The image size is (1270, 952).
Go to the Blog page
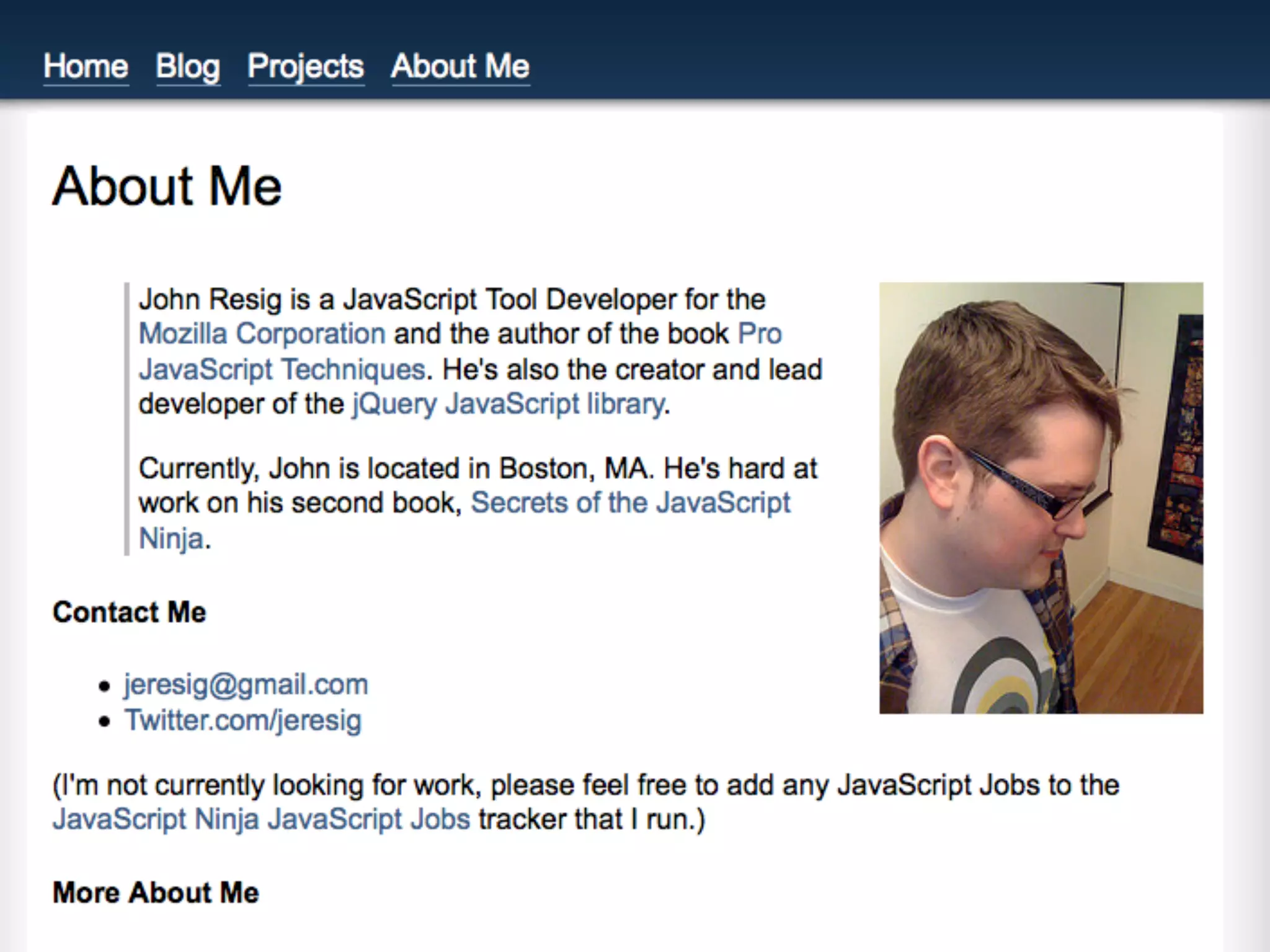[x=188, y=66]
